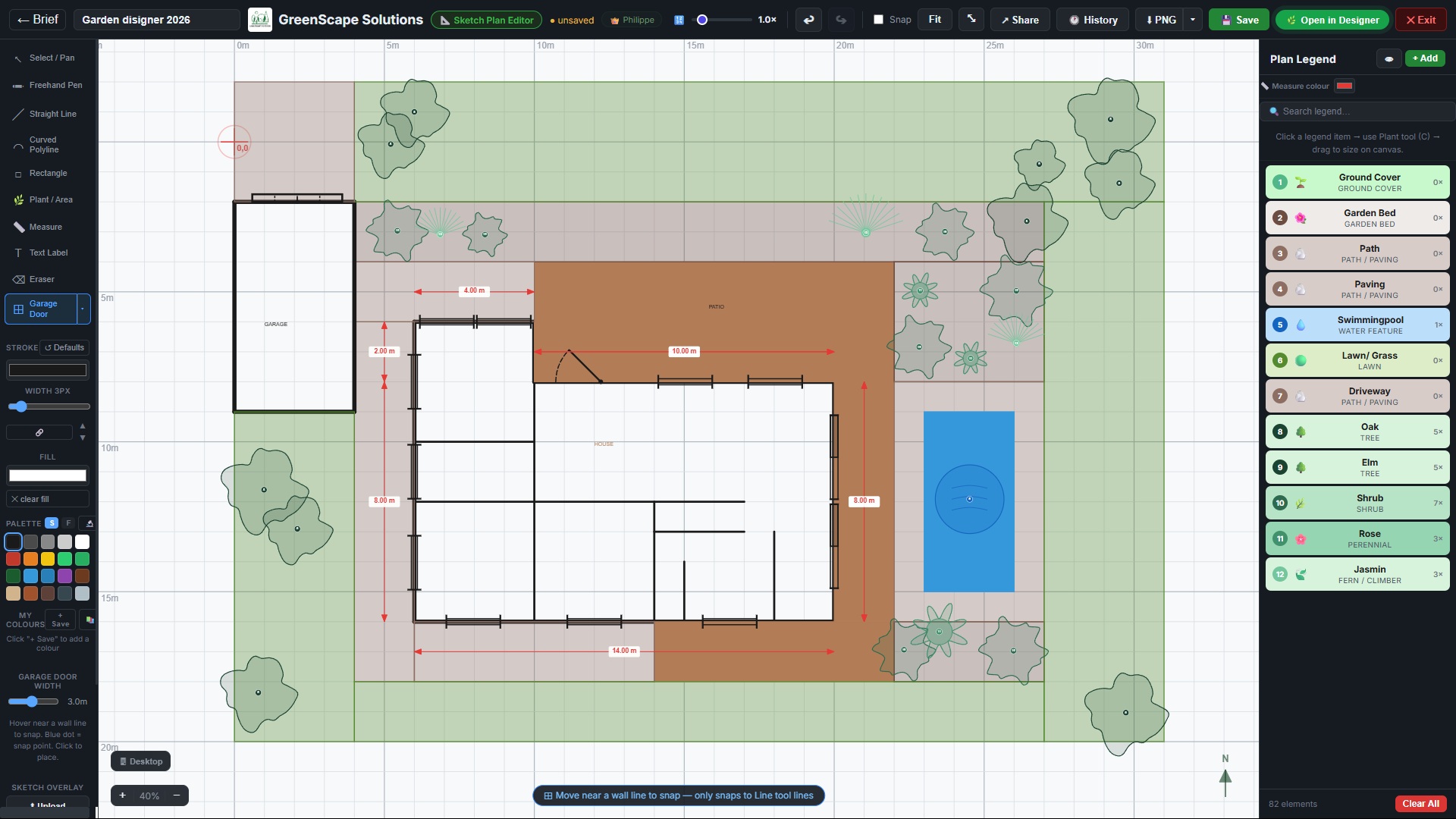The image size is (1456, 819).
Task: Click the GreenScape Solutions logo icon
Action: [x=260, y=20]
